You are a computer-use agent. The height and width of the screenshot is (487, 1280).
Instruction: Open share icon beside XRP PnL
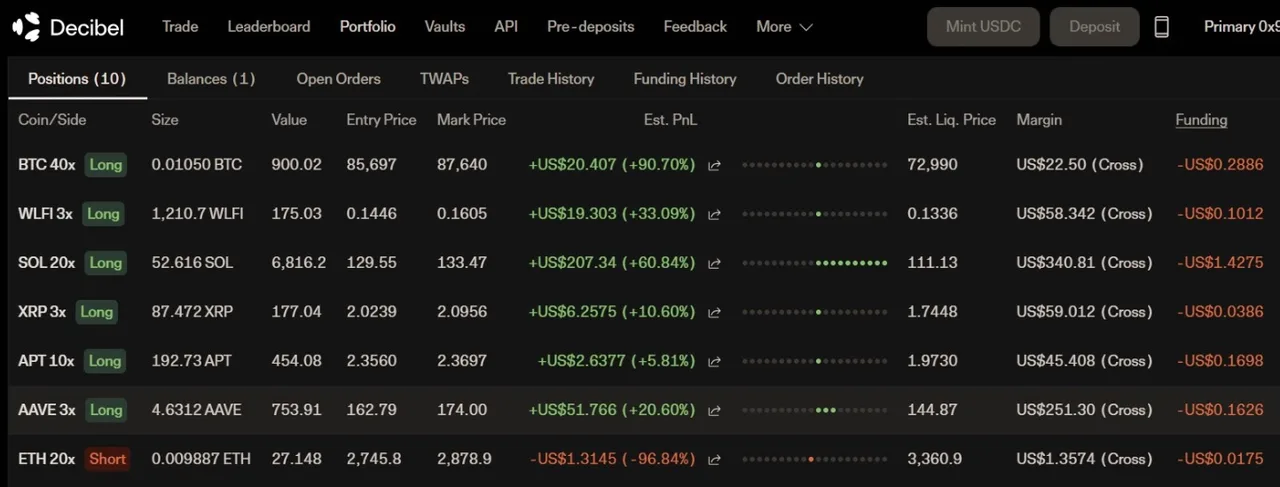(714, 312)
